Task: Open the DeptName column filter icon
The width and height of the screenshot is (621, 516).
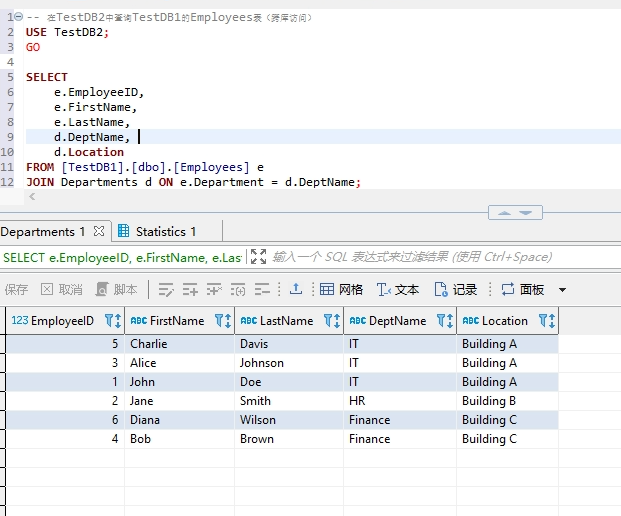Action: tap(440, 320)
